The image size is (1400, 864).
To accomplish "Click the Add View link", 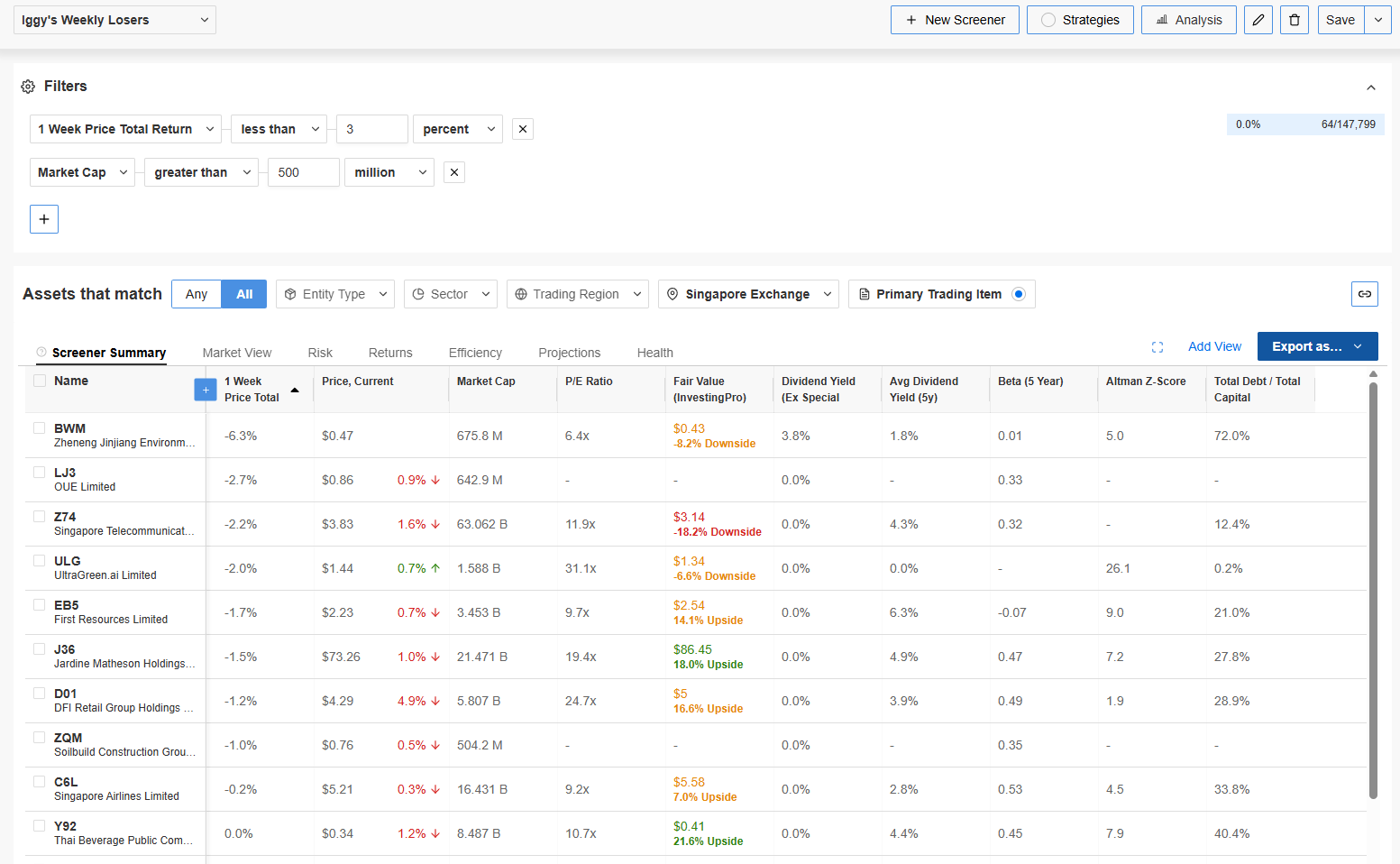I will point(1214,346).
